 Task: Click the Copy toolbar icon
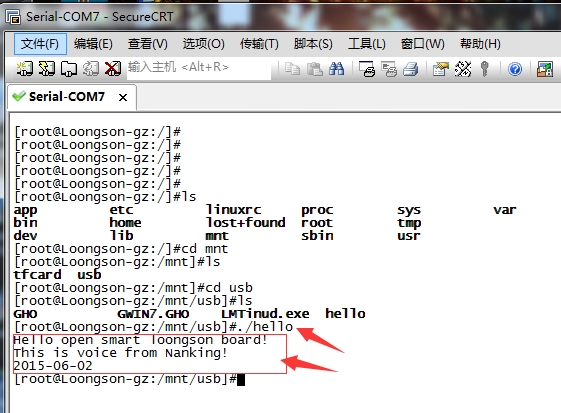292,68
